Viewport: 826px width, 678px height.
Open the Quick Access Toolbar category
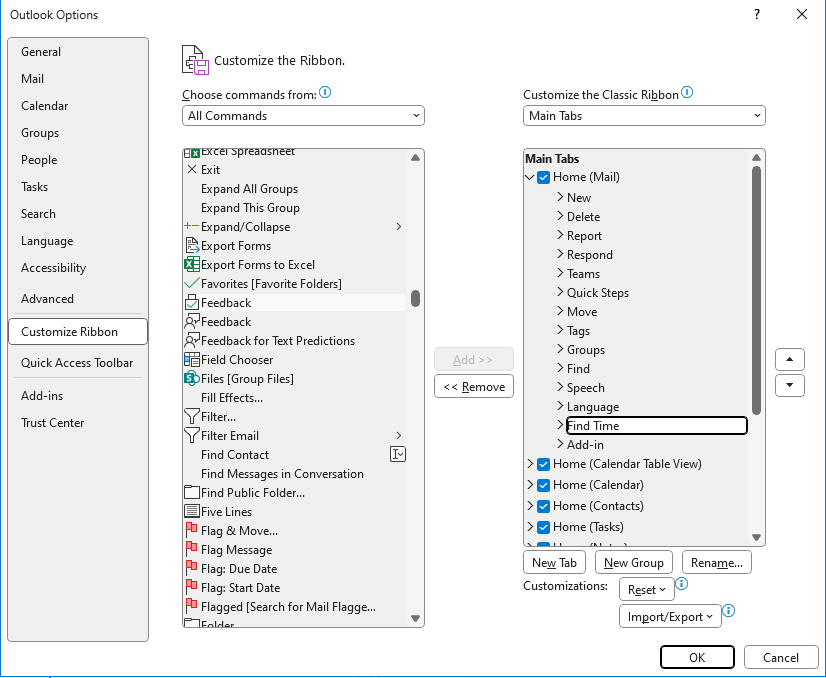point(78,362)
